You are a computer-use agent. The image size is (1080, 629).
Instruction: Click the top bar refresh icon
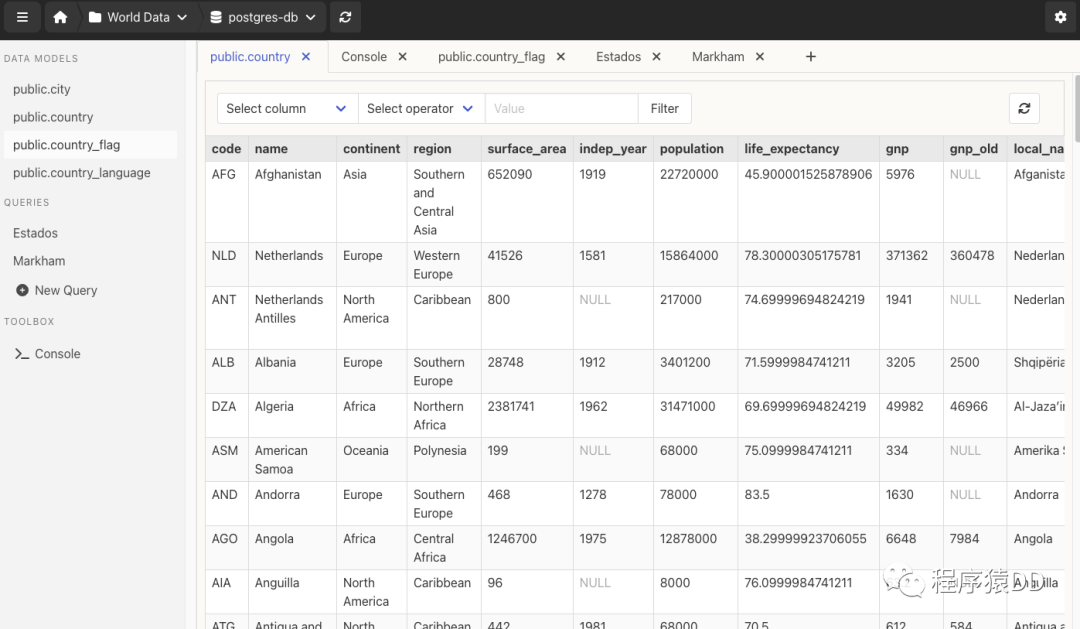(345, 17)
